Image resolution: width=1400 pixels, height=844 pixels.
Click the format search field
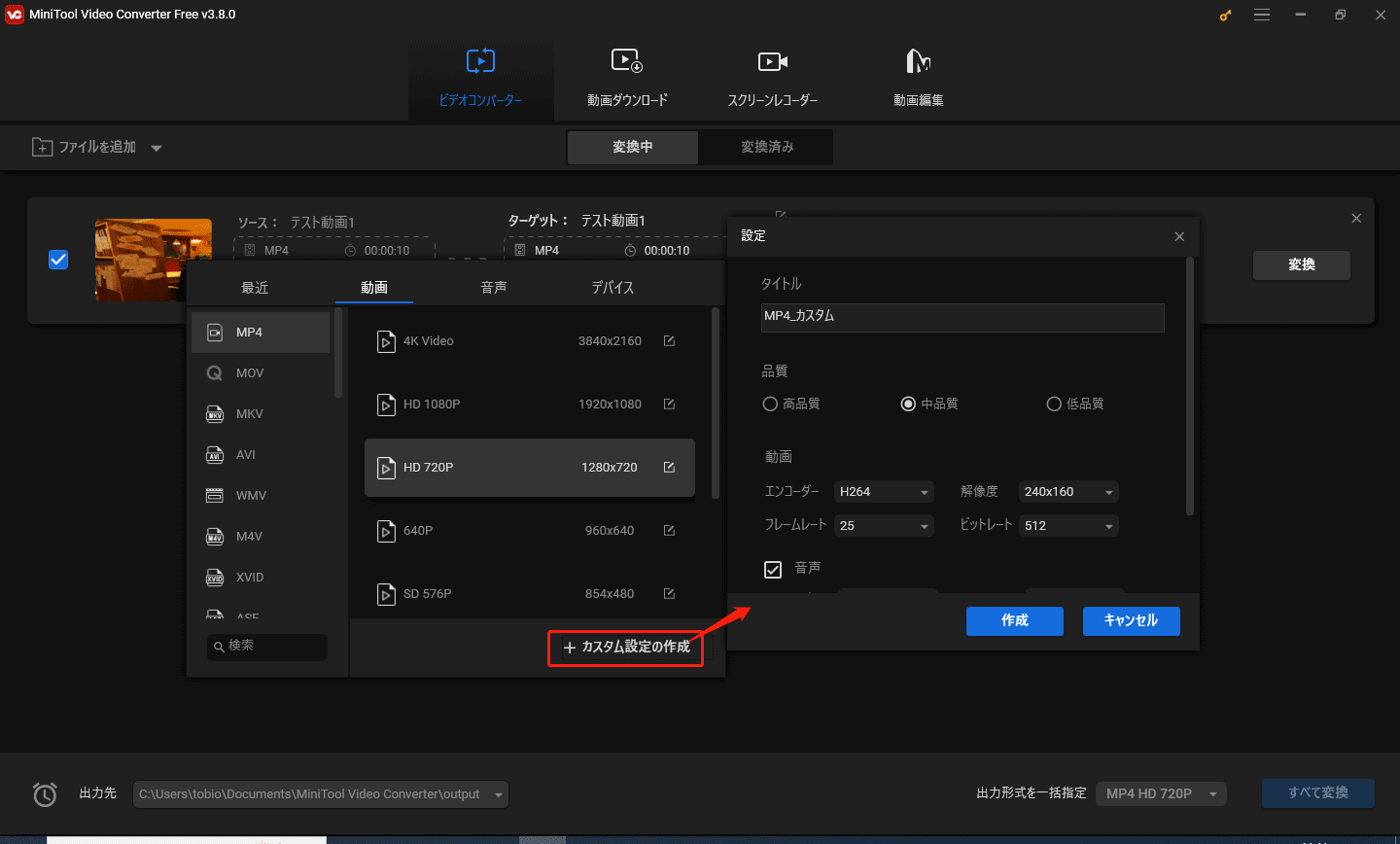pyautogui.click(x=267, y=647)
